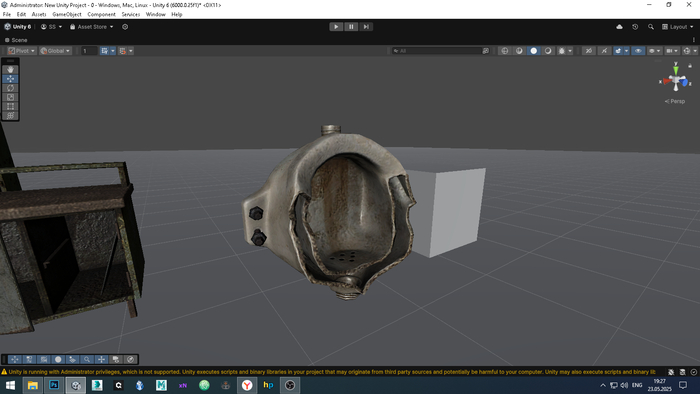
Task: Select the Rect transform tool
Action: click(x=10, y=107)
